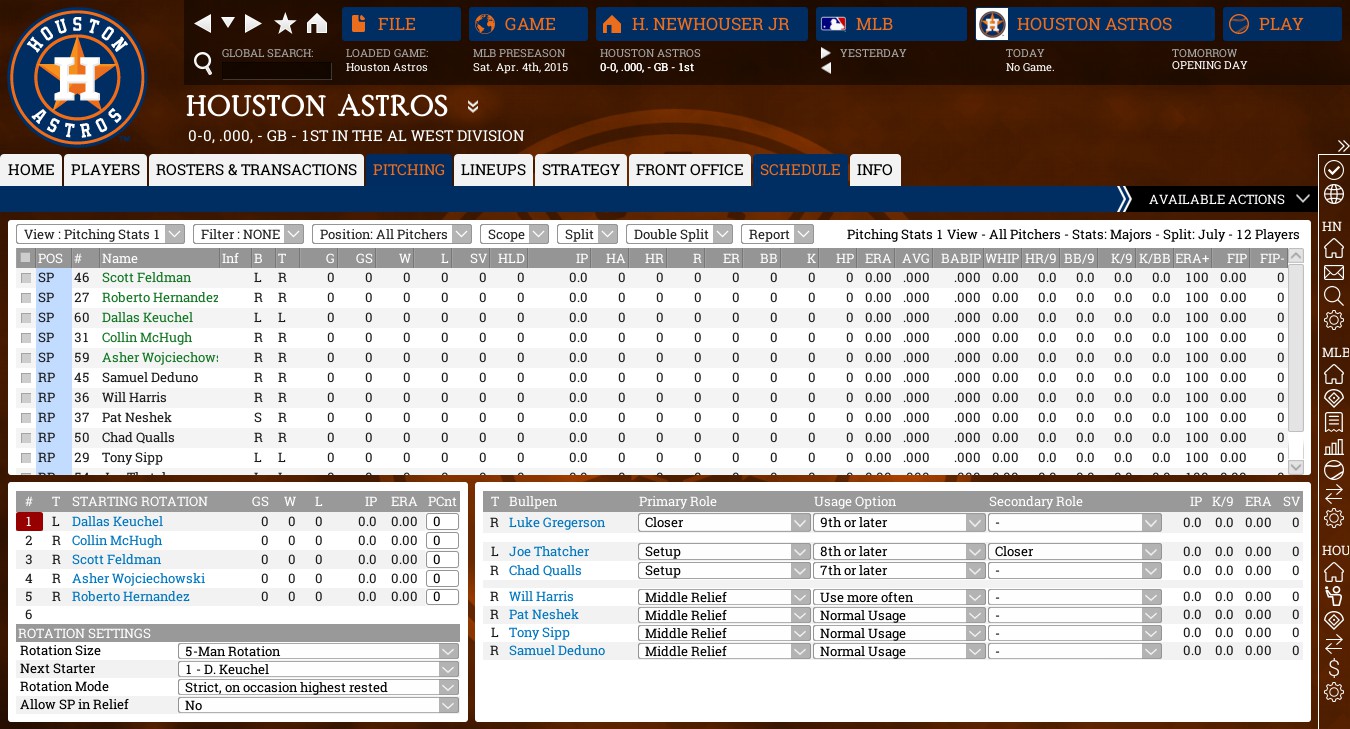1350x729 pixels.
Task: Open the FILE menu
Action: coord(401,24)
